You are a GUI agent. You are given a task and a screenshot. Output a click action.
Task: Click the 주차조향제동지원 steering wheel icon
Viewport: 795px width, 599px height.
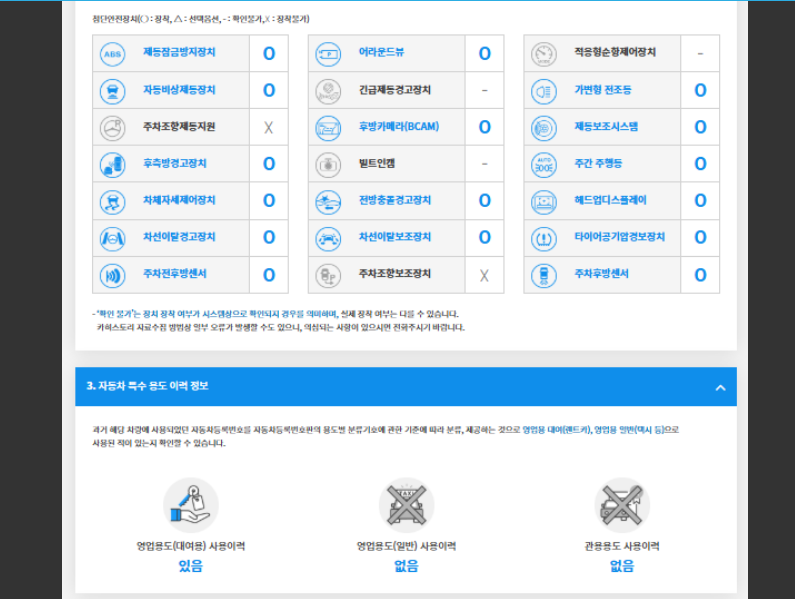[x=113, y=128]
